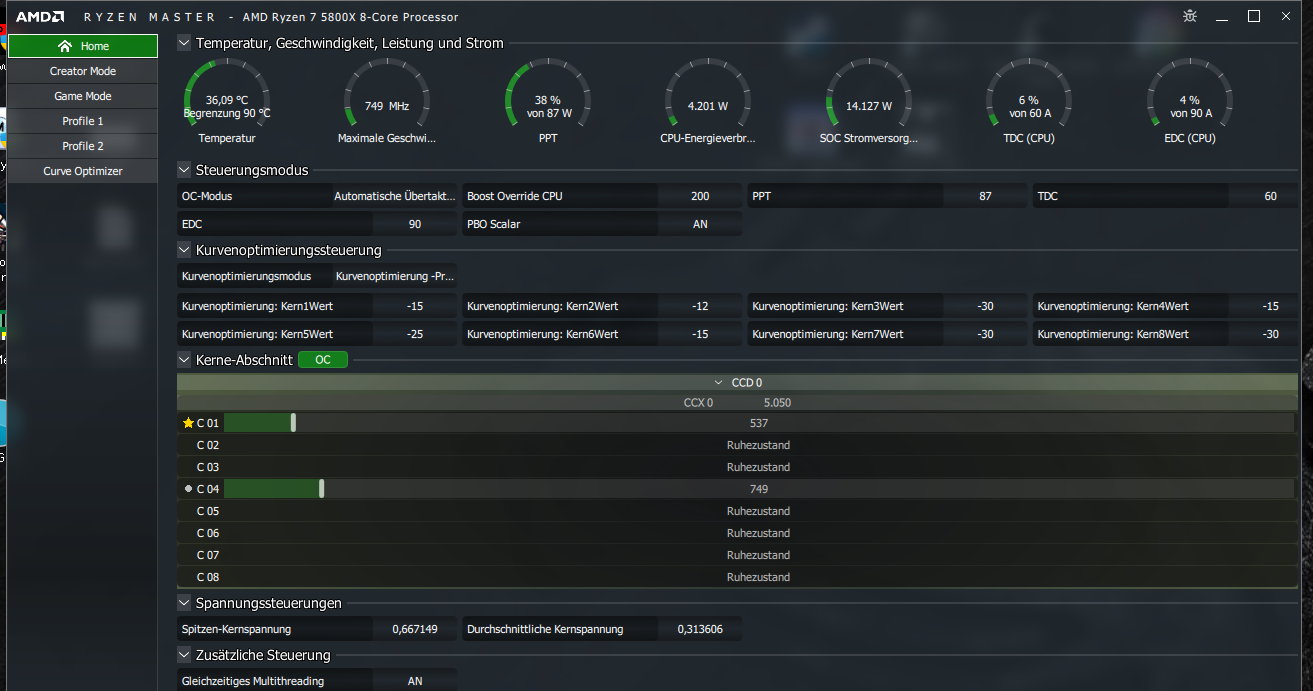
Task: Click Boost Override CPU value 200
Action: (700, 196)
